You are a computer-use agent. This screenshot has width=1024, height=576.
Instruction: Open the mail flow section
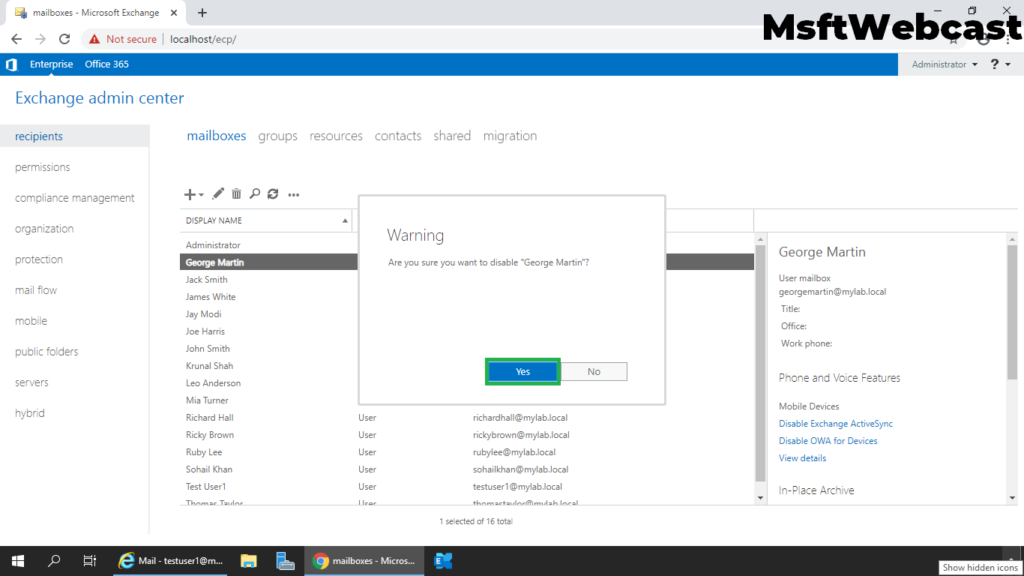pyautogui.click(x=36, y=290)
